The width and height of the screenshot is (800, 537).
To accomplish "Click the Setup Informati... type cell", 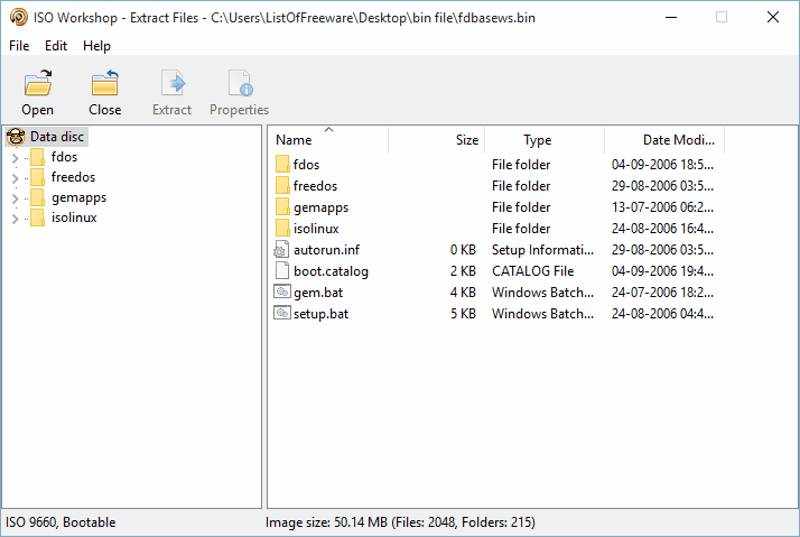I will pos(542,250).
